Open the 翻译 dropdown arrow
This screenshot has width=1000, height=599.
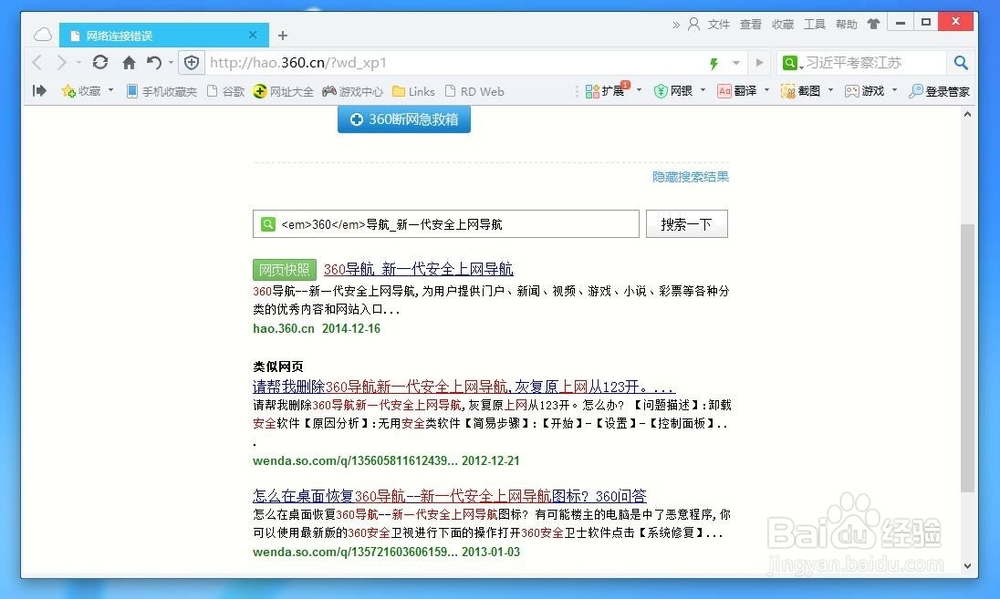(x=765, y=91)
